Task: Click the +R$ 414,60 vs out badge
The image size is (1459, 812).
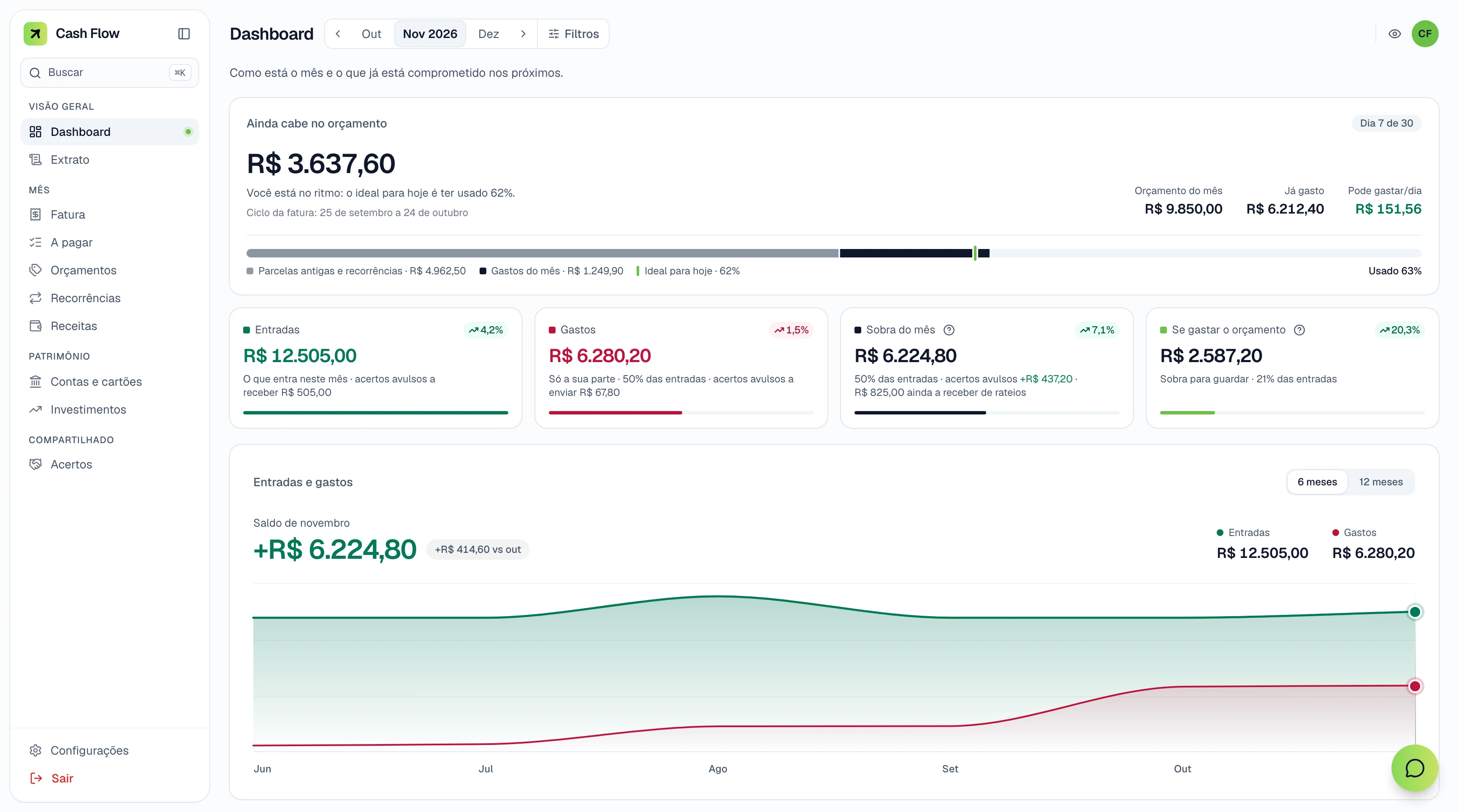Action: pyautogui.click(x=477, y=549)
